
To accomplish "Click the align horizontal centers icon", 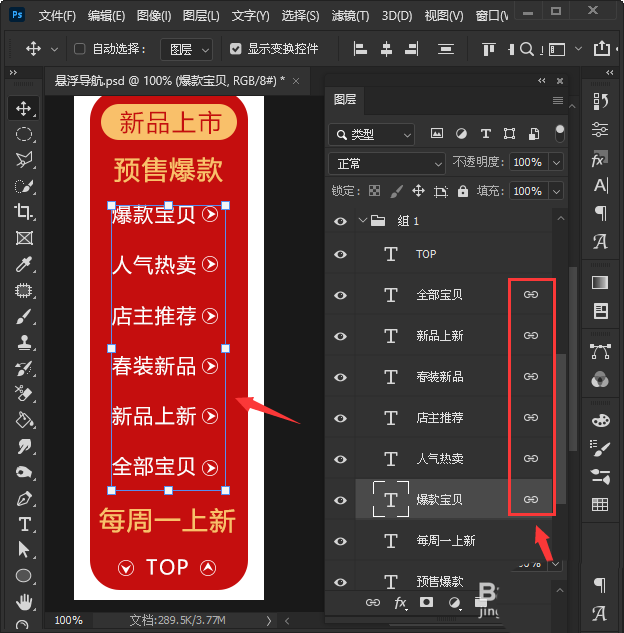I will [x=386, y=49].
